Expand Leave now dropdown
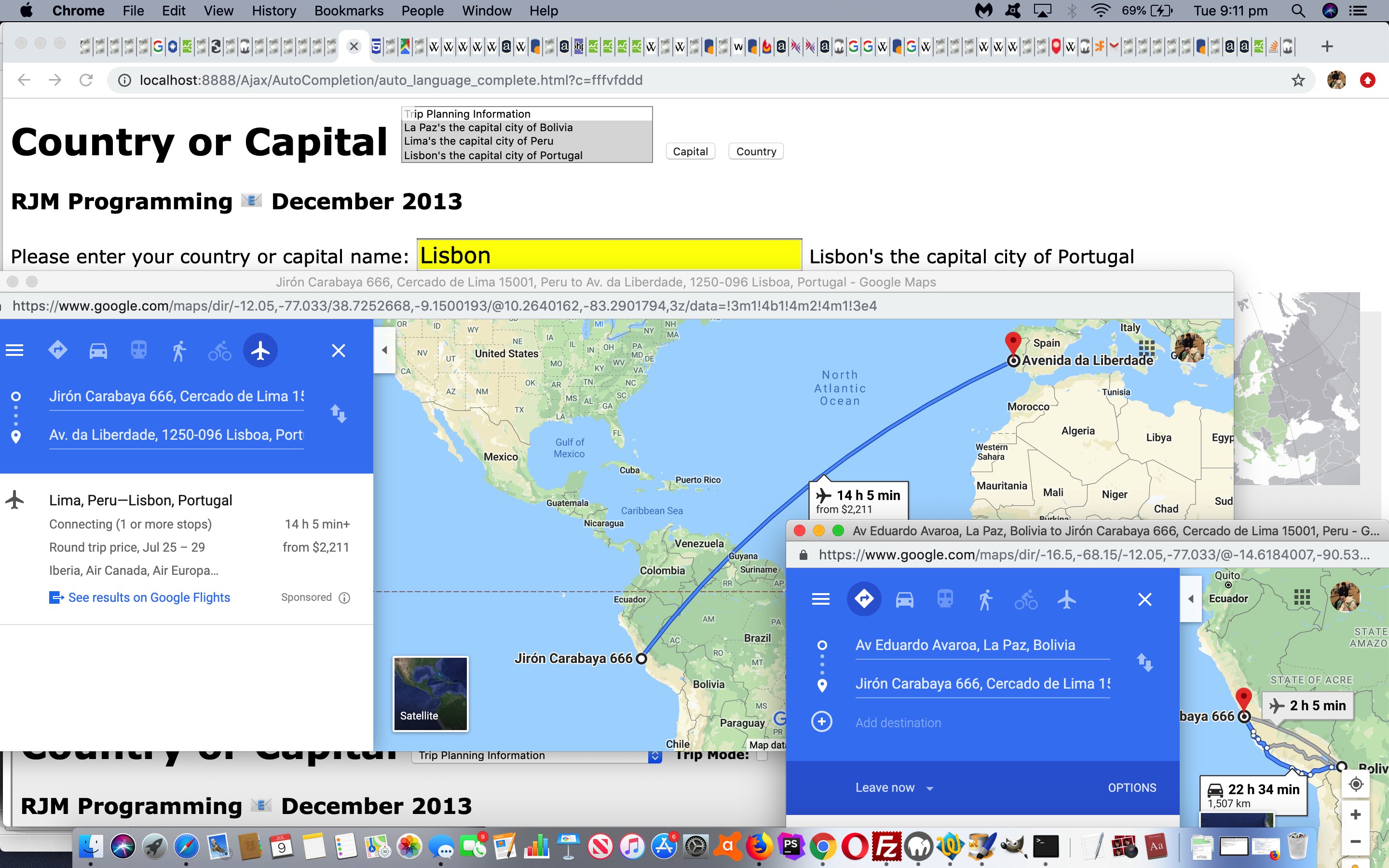Screen dimensions: 1389x868 click(894, 787)
